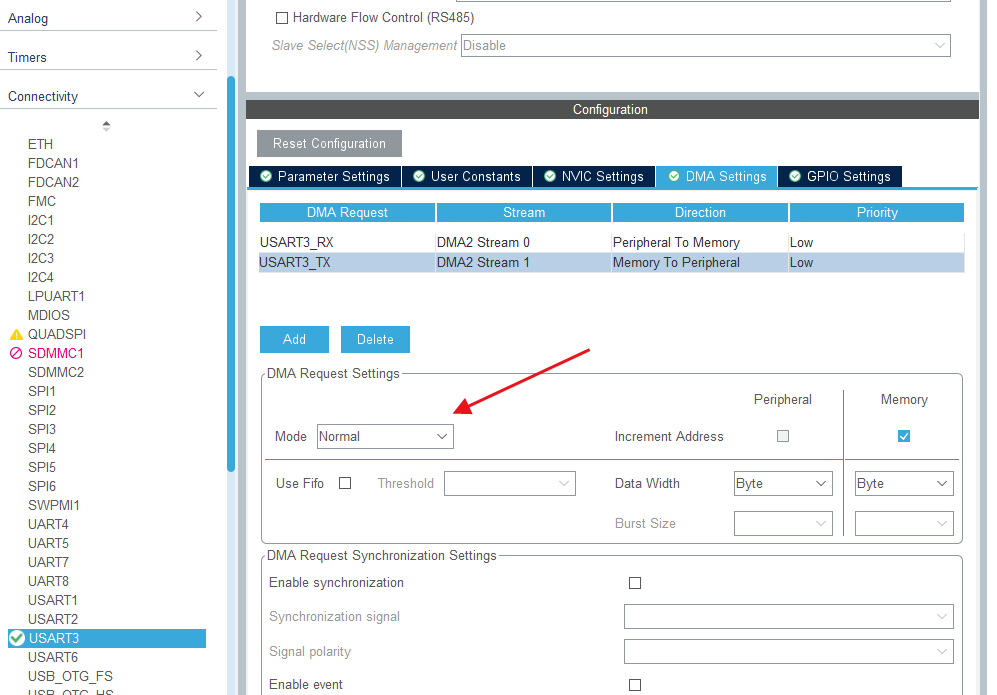Viewport: 997px width, 695px height.
Task: Click the Add DMA request button
Action: 294,340
